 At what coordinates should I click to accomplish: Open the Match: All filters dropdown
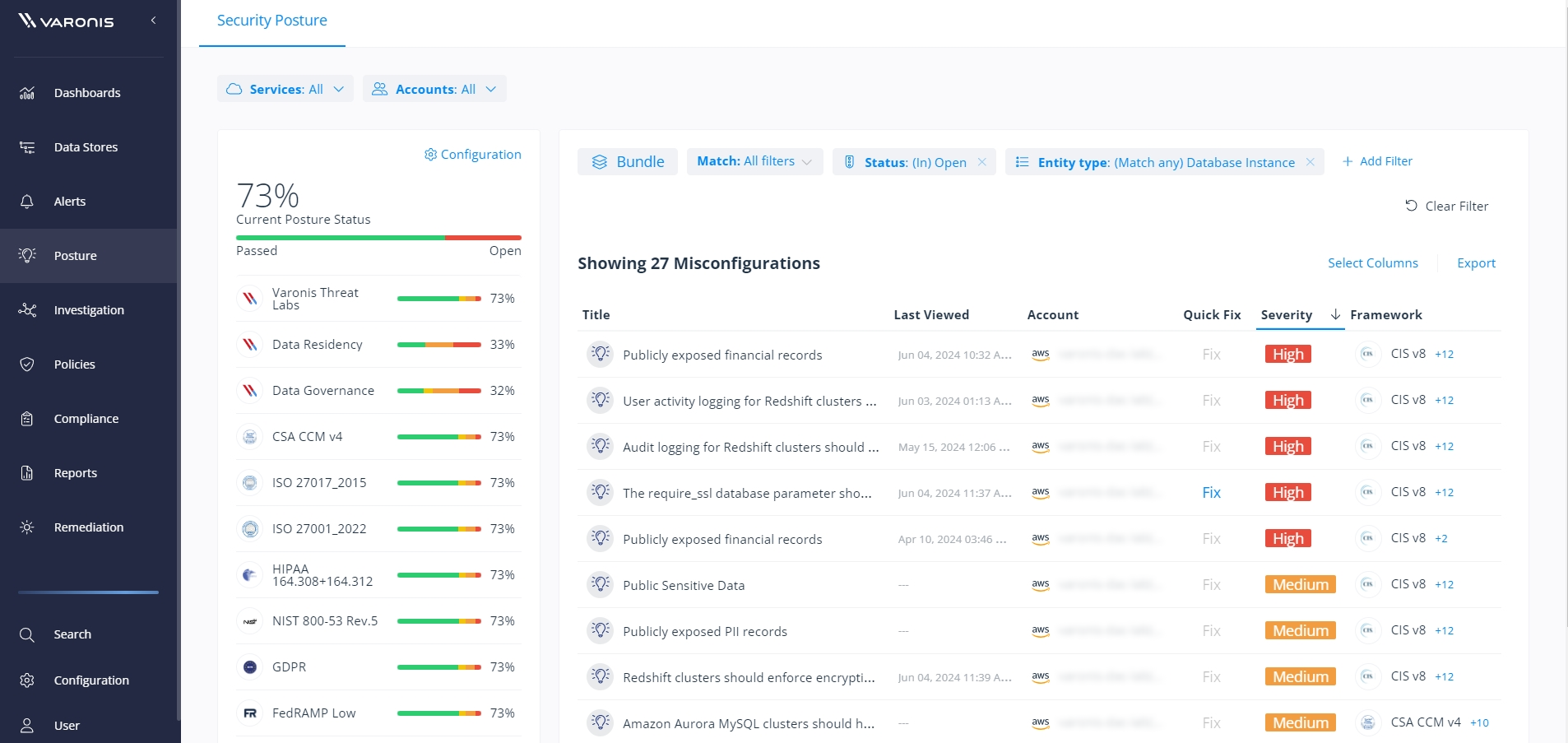pos(754,162)
